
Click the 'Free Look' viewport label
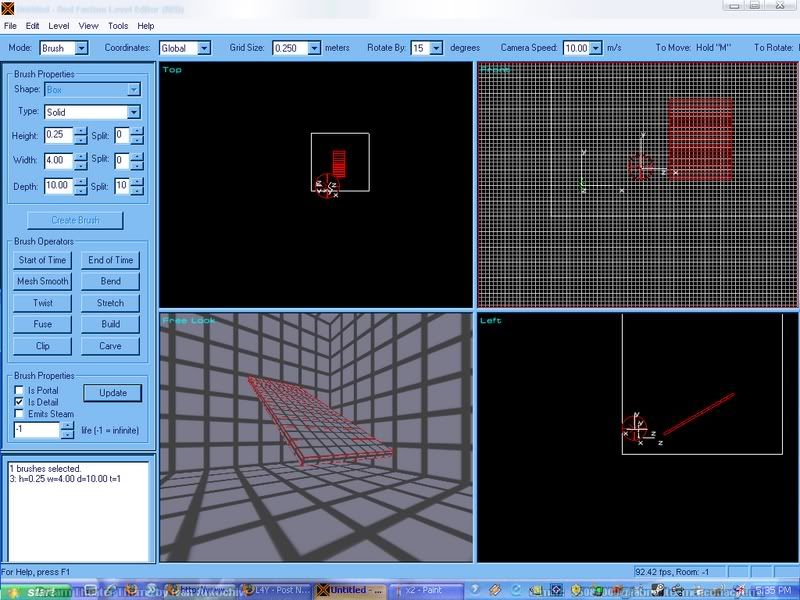pyautogui.click(x=189, y=320)
